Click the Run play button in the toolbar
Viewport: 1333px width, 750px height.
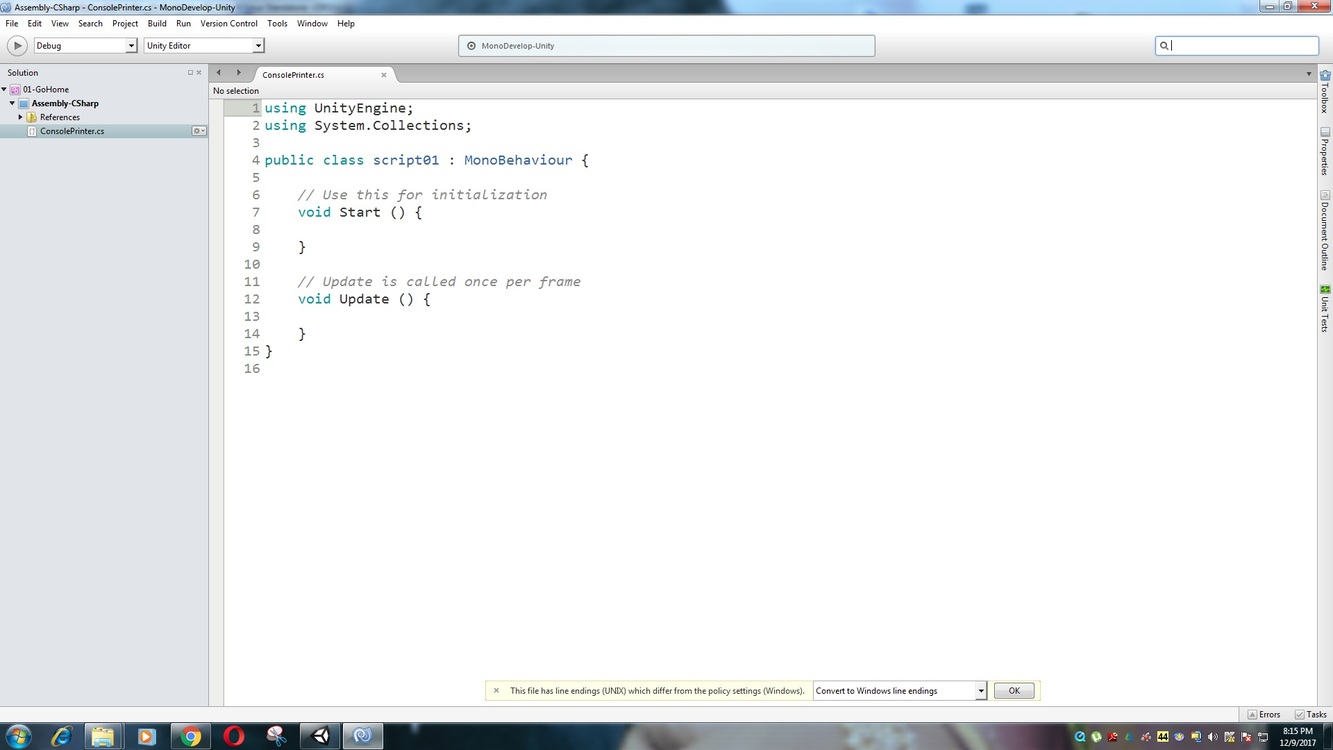[x=17, y=45]
